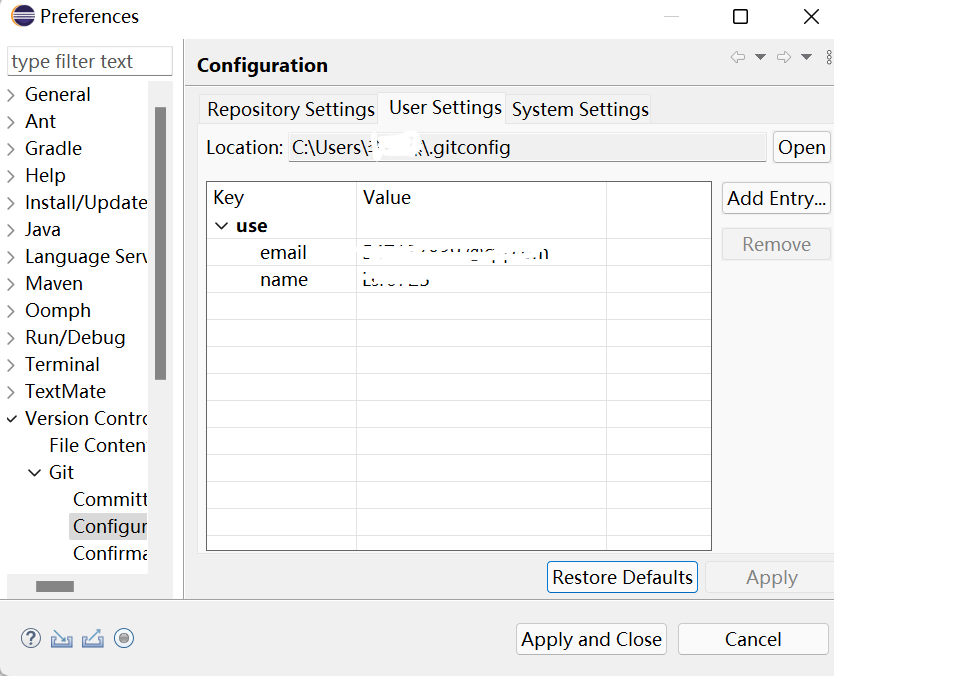Image resolution: width=972 pixels, height=676 pixels.
Task: Go back using the left arrow icon
Action: [738, 57]
